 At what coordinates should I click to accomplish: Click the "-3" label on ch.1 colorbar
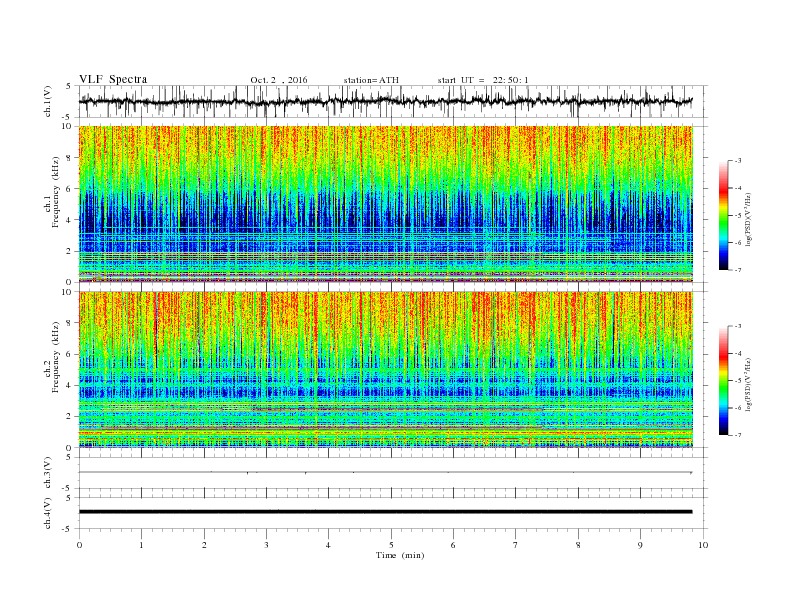point(738,161)
